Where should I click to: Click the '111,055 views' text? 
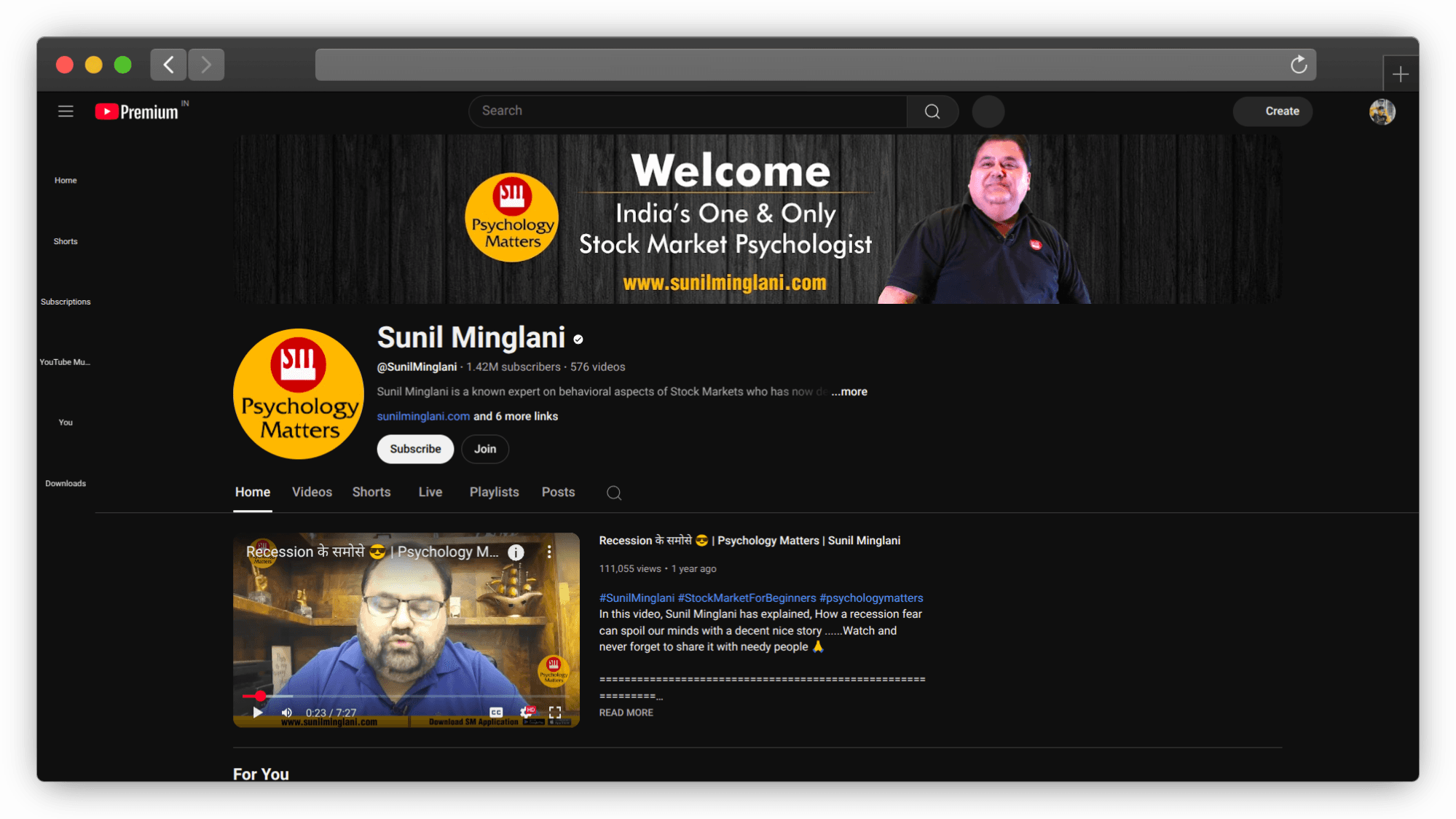coord(630,569)
